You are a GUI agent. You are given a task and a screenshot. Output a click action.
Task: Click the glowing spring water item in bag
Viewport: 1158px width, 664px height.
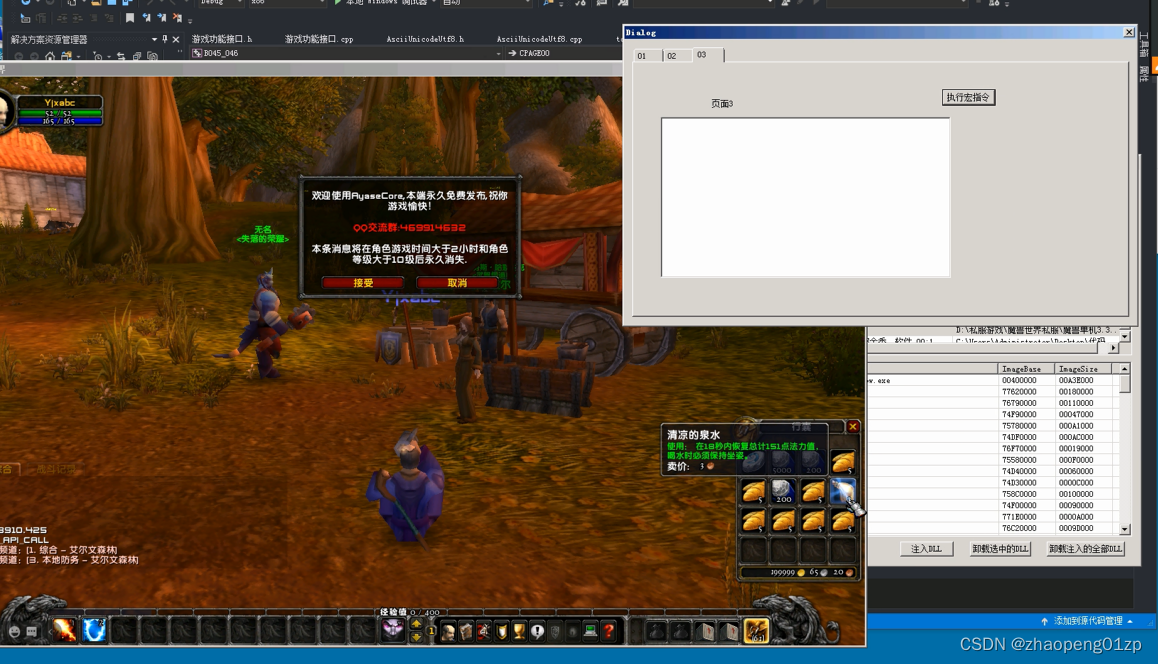pos(843,490)
